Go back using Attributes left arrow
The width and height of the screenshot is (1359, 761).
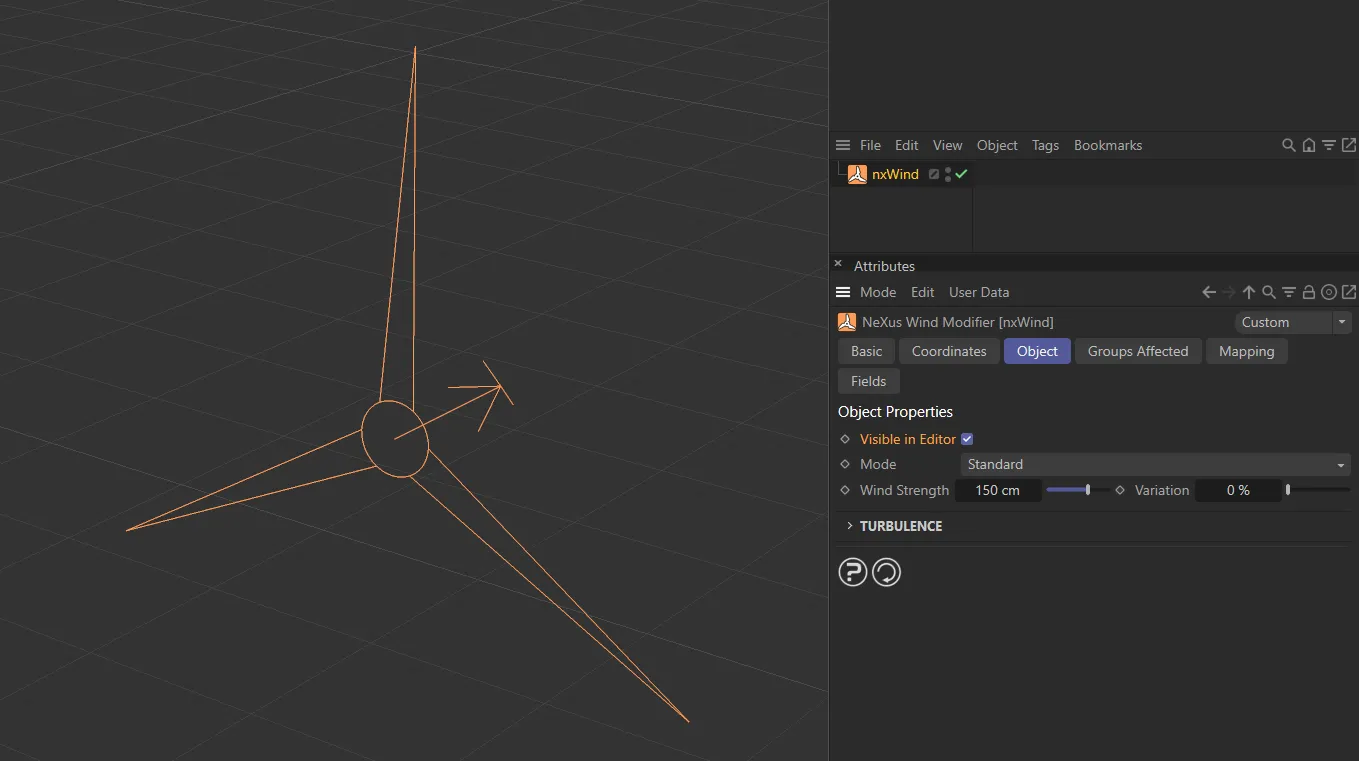[1208, 292]
